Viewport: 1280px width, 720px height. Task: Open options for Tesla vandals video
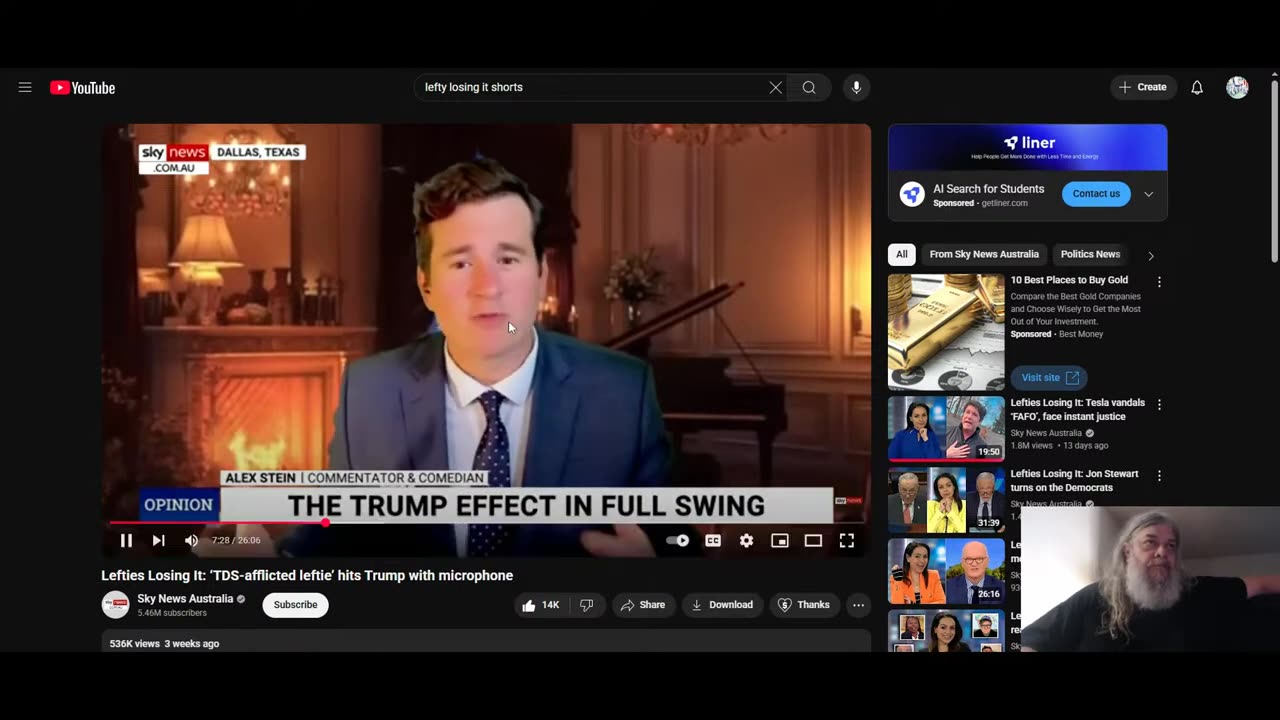(1159, 405)
